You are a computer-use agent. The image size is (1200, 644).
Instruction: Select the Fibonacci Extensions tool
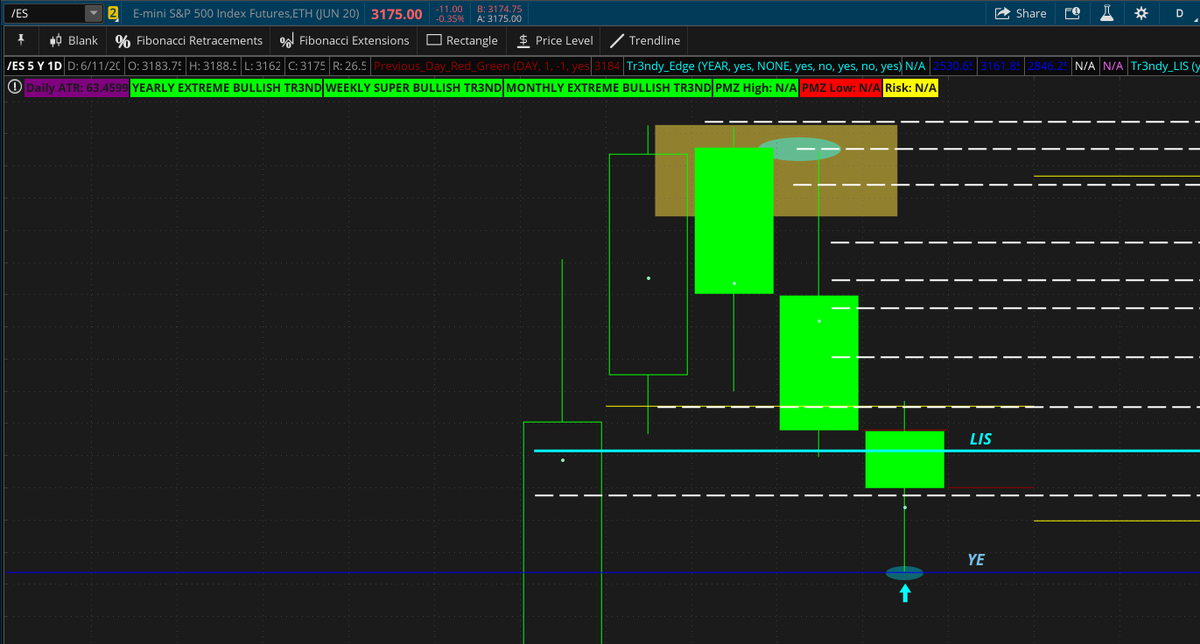343,40
